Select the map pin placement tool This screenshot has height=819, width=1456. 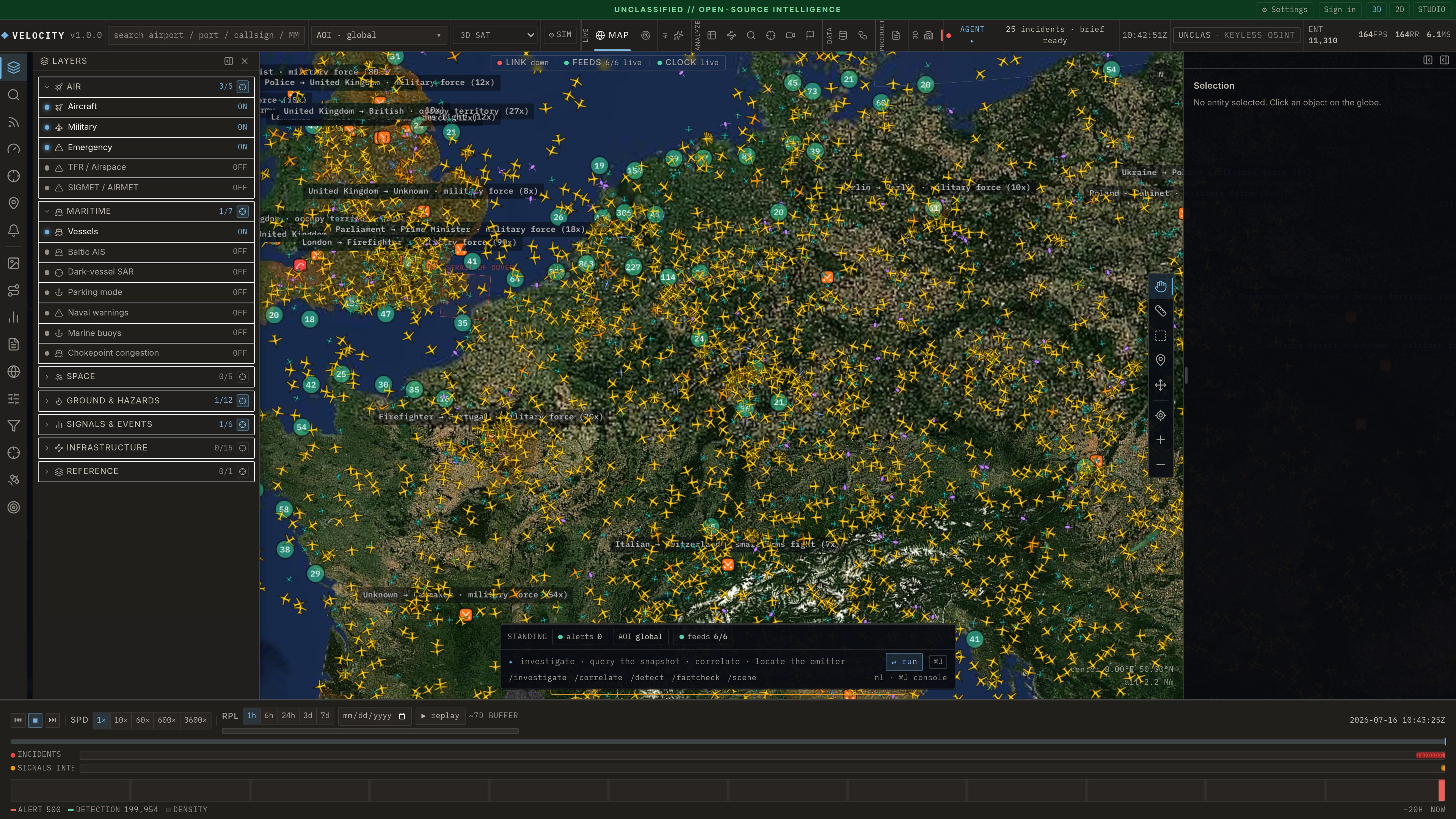pyautogui.click(x=1160, y=360)
